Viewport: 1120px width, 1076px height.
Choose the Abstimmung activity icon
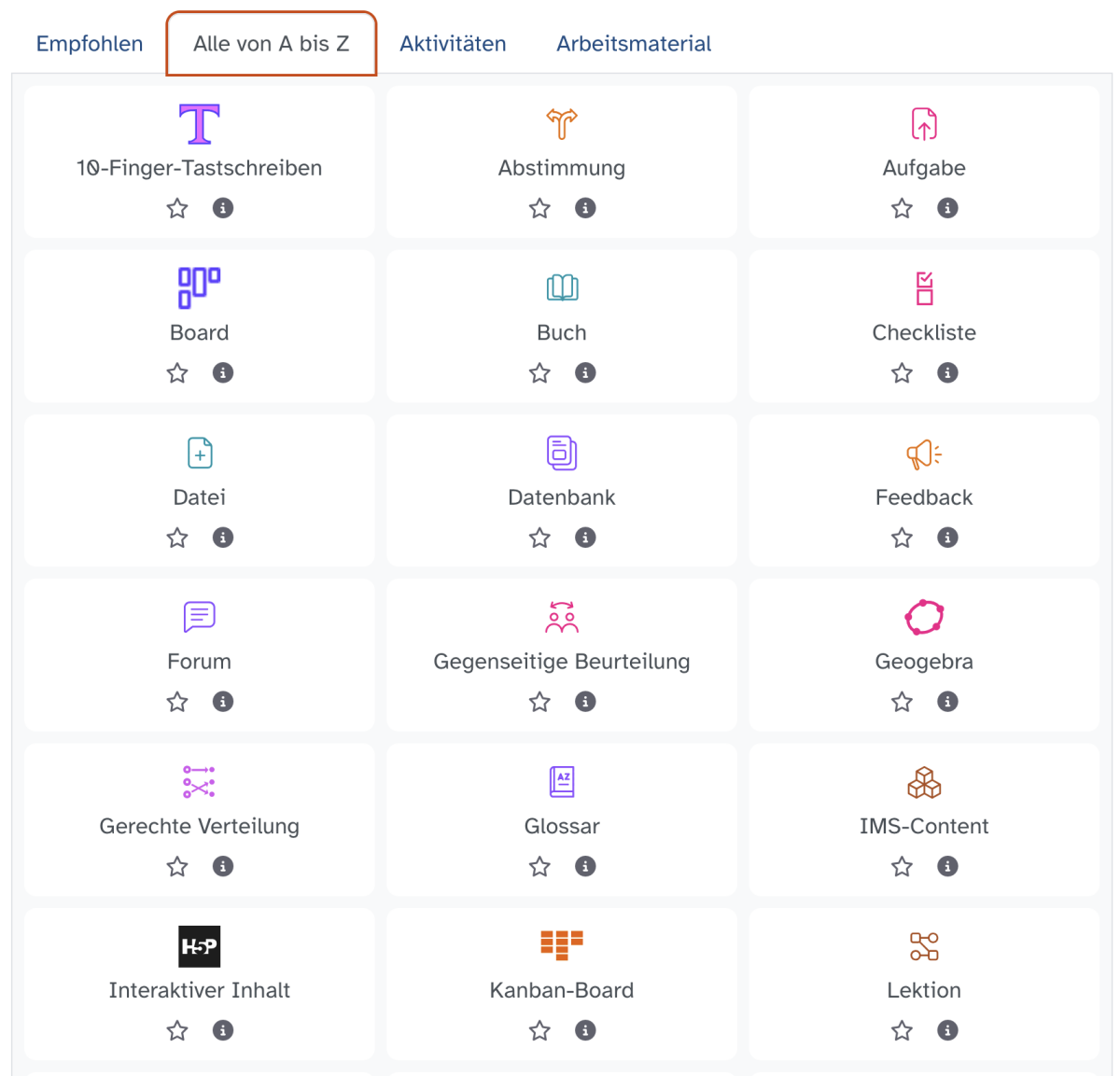[562, 124]
